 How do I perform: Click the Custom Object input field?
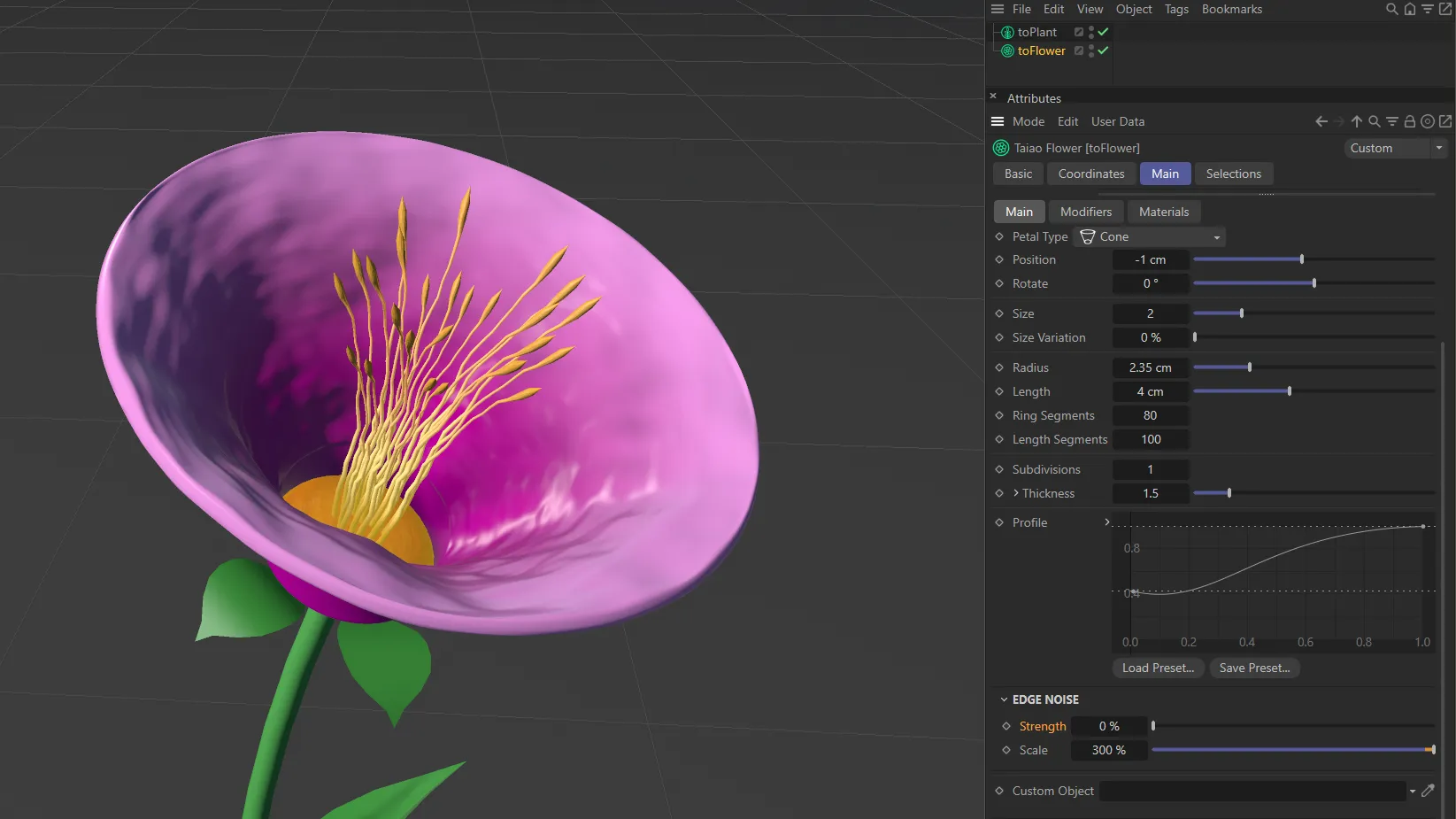[x=1252, y=791]
